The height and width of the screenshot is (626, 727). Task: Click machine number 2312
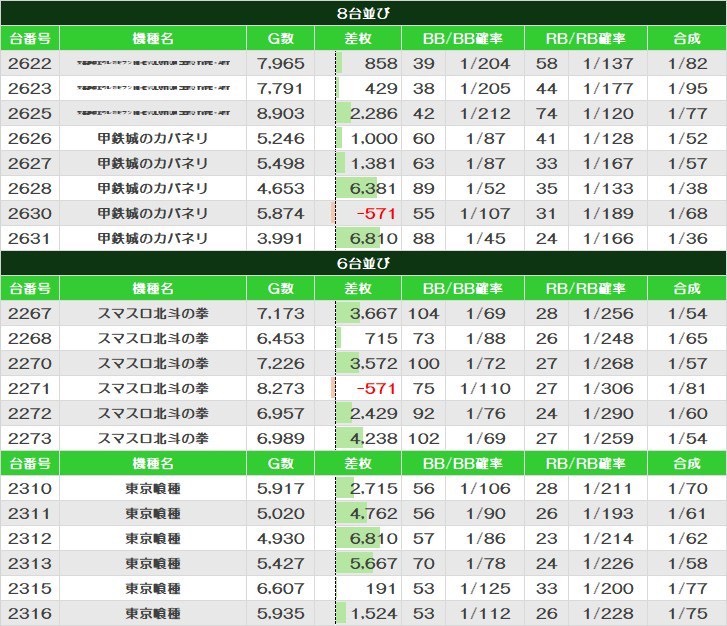[x=30, y=539]
